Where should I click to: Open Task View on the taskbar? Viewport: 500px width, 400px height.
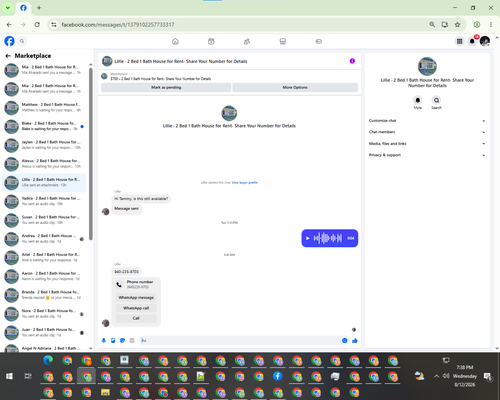(x=28, y=376)
